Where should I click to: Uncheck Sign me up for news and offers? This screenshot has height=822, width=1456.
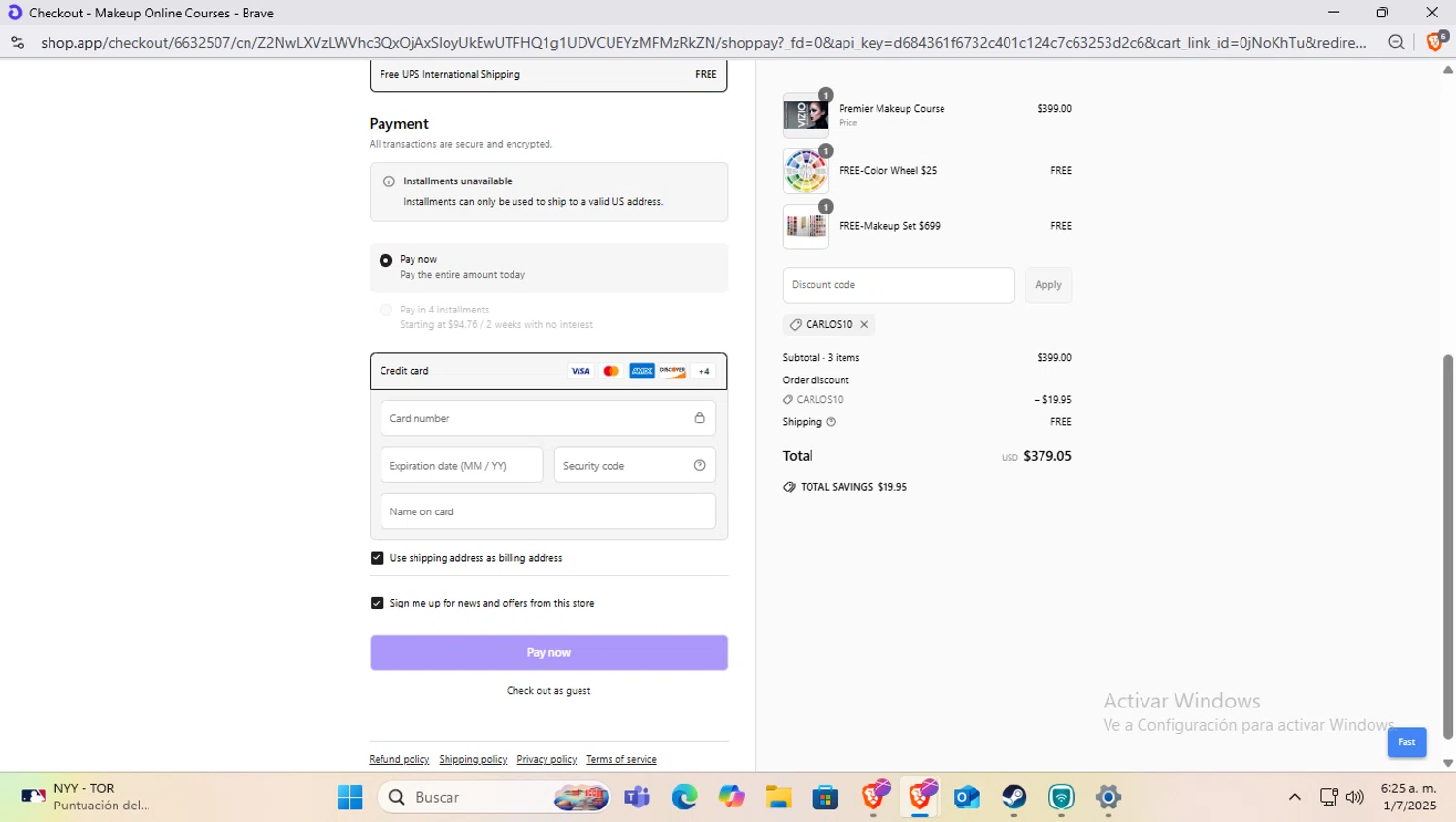377,603
